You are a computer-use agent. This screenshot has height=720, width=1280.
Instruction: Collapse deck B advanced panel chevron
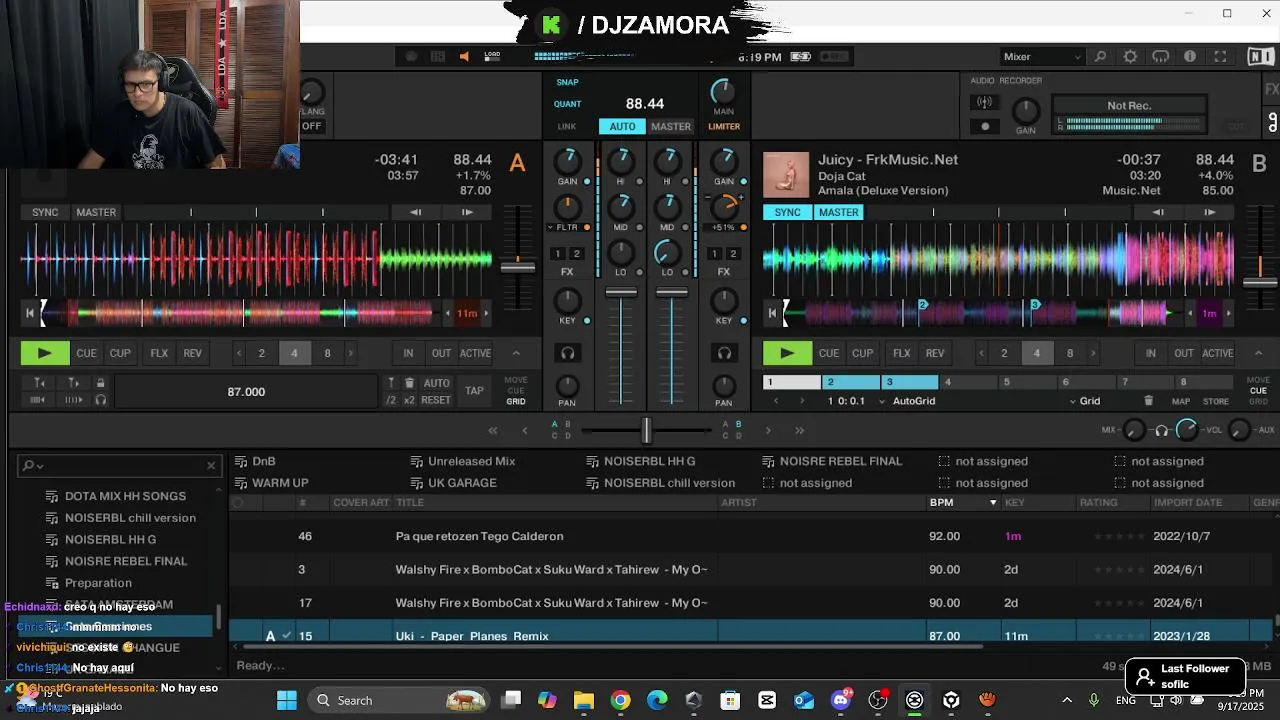pyautogui.click(x=1258, y=353)
